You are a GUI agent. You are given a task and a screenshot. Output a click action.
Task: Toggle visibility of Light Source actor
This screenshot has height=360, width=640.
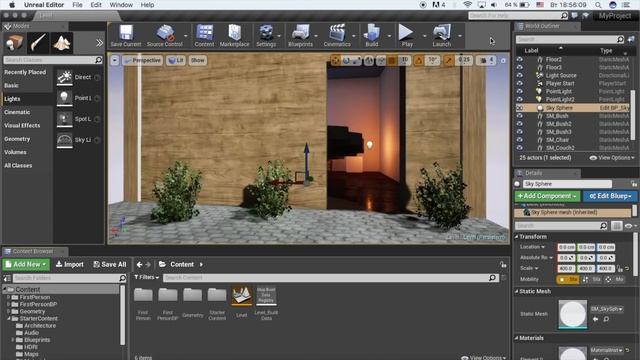[x=520, y=76]
